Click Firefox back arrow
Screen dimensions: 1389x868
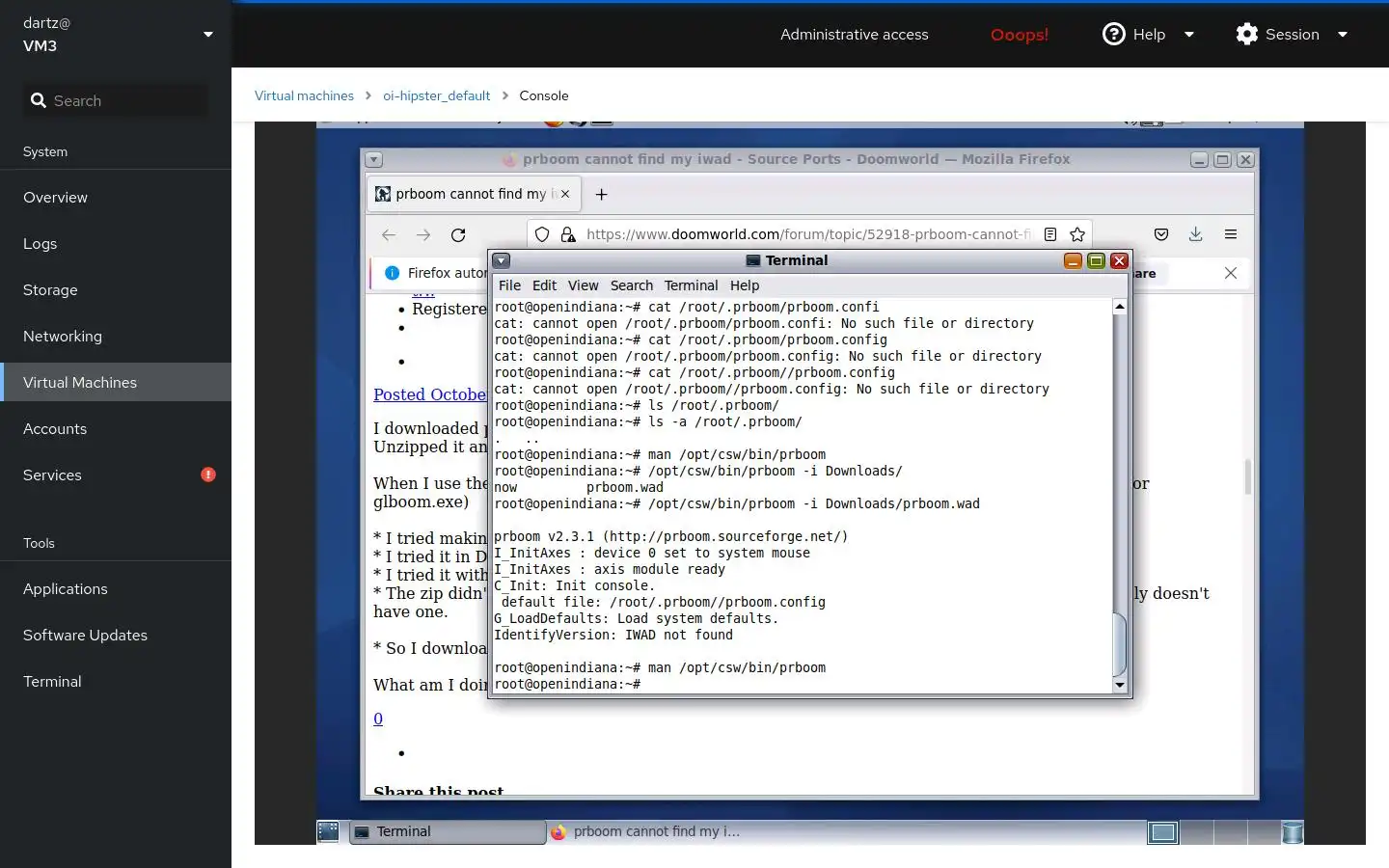click(x=389, y=234)
